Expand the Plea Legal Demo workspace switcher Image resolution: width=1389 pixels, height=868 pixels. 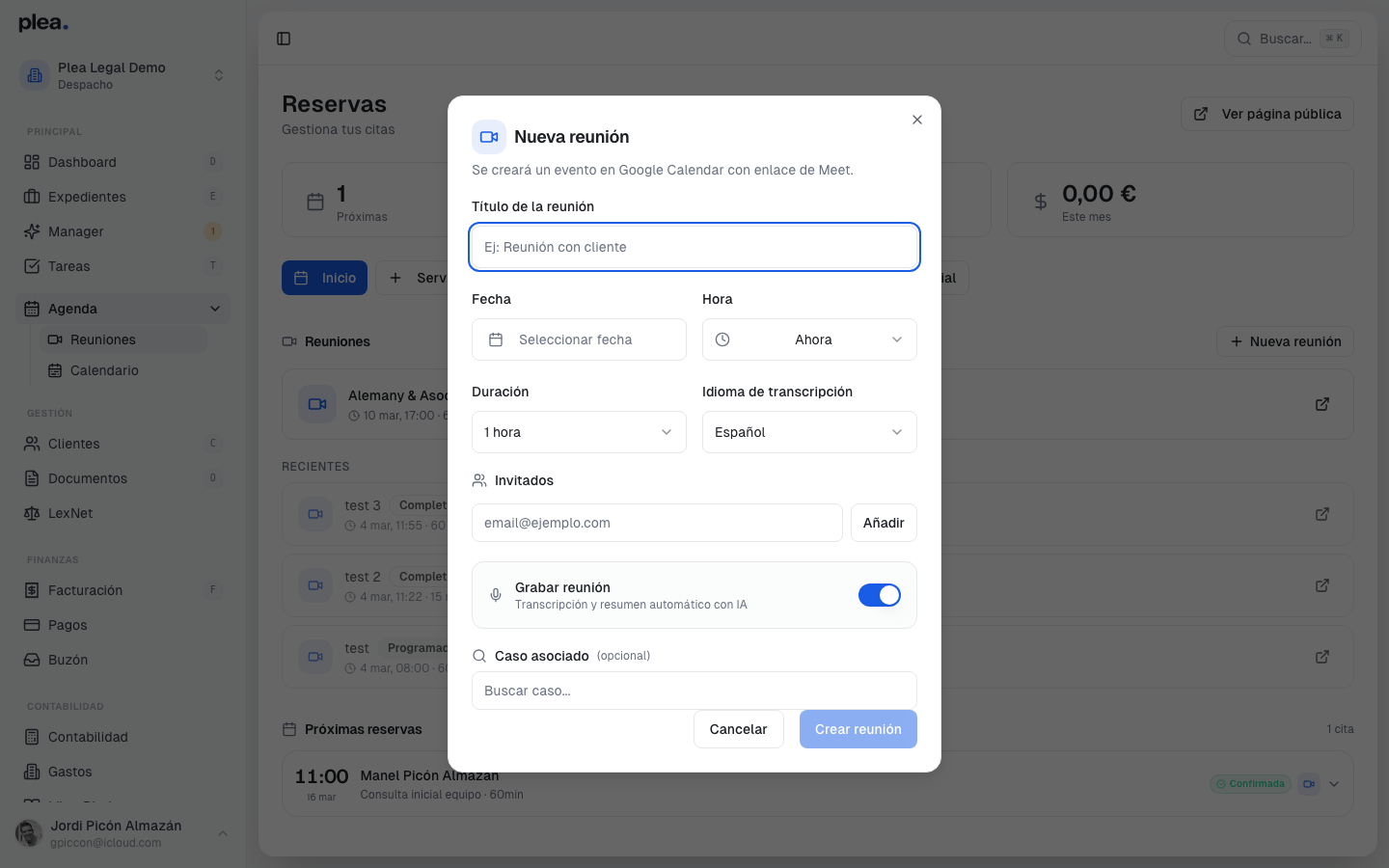tap(123, 75)
